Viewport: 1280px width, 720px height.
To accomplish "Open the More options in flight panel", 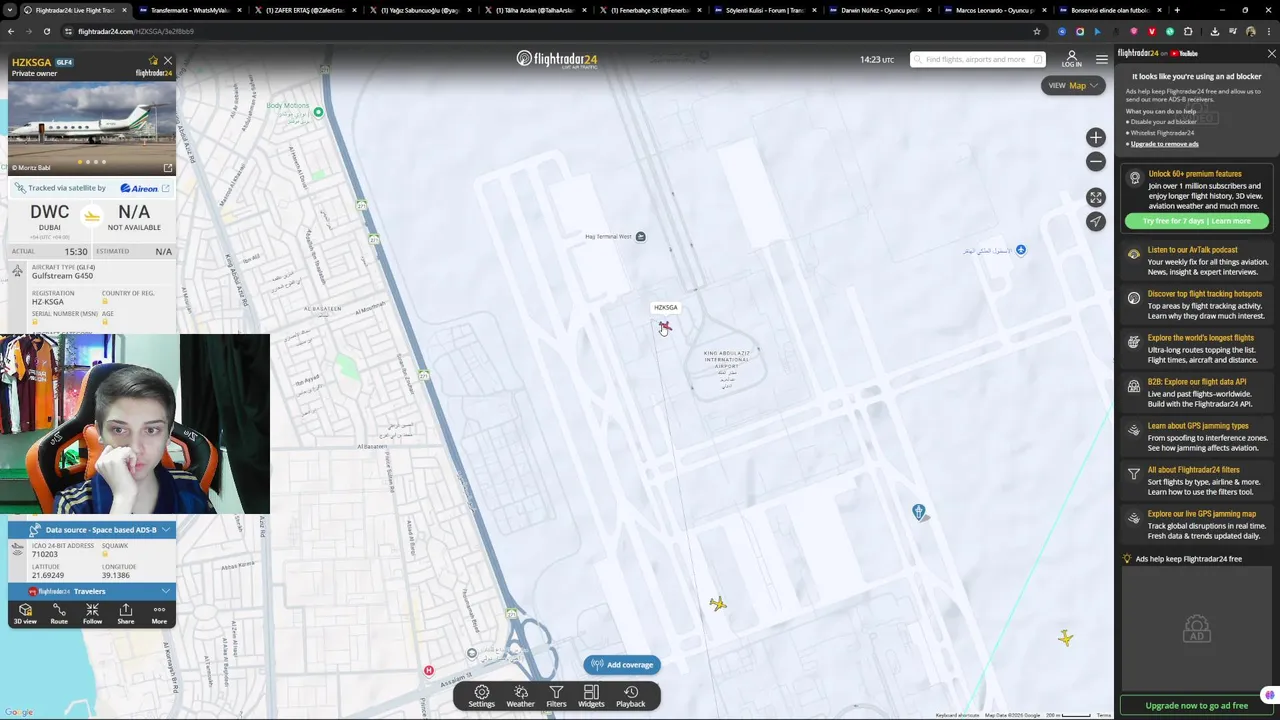I will pos(159,614).
